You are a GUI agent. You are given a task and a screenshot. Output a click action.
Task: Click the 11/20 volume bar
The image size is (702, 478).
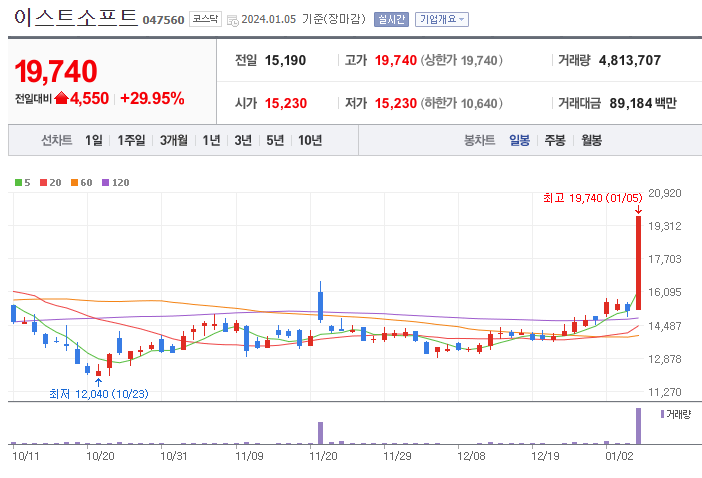321,433
